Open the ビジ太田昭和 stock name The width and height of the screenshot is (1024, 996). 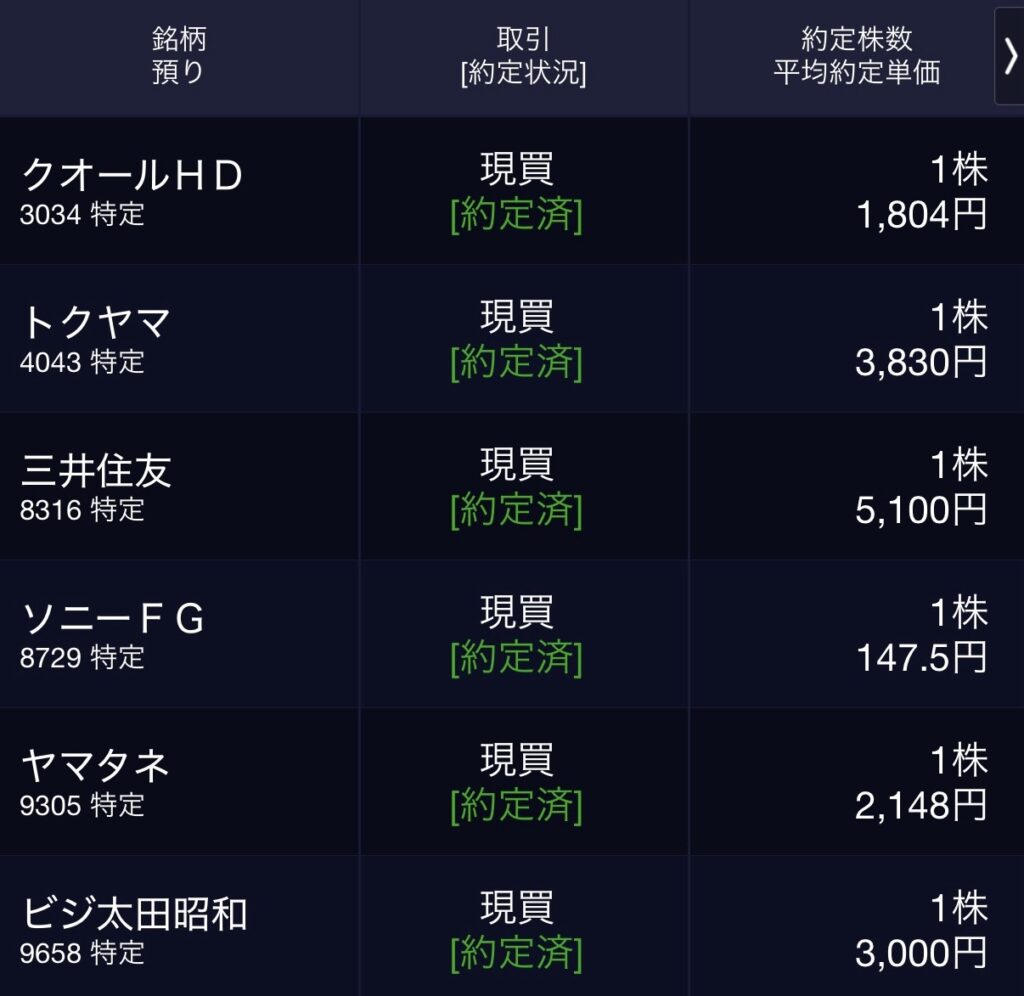(134, 914)
